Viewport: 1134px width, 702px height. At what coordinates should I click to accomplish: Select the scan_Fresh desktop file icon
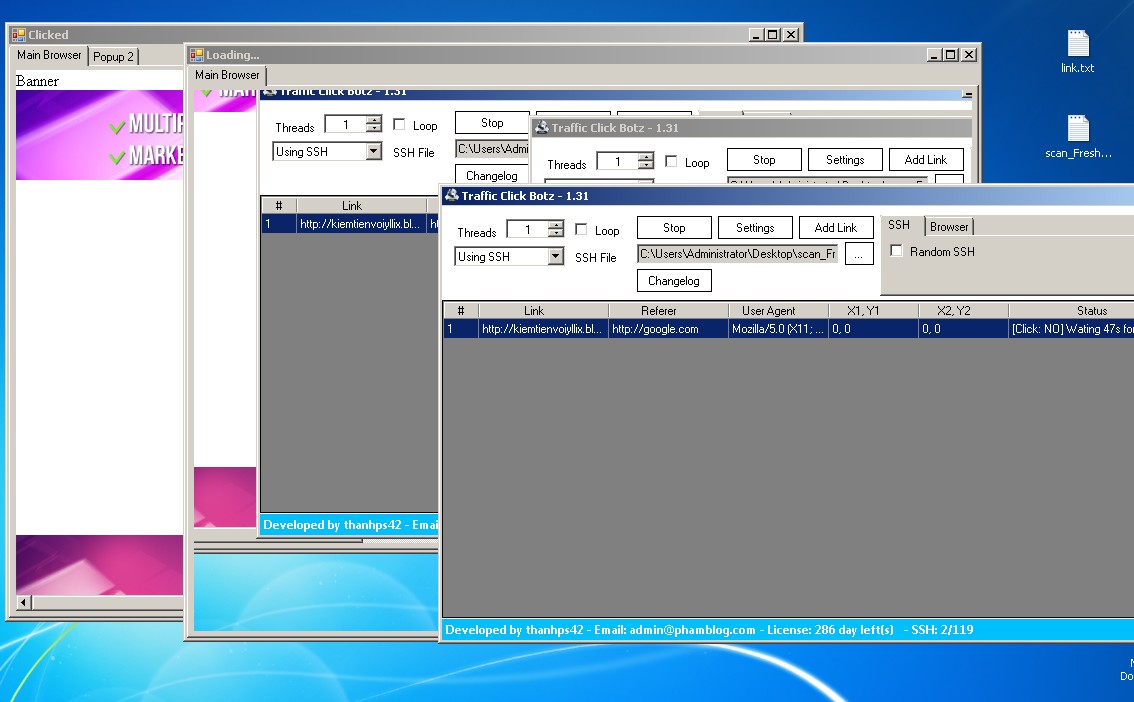coord(1077,130)
